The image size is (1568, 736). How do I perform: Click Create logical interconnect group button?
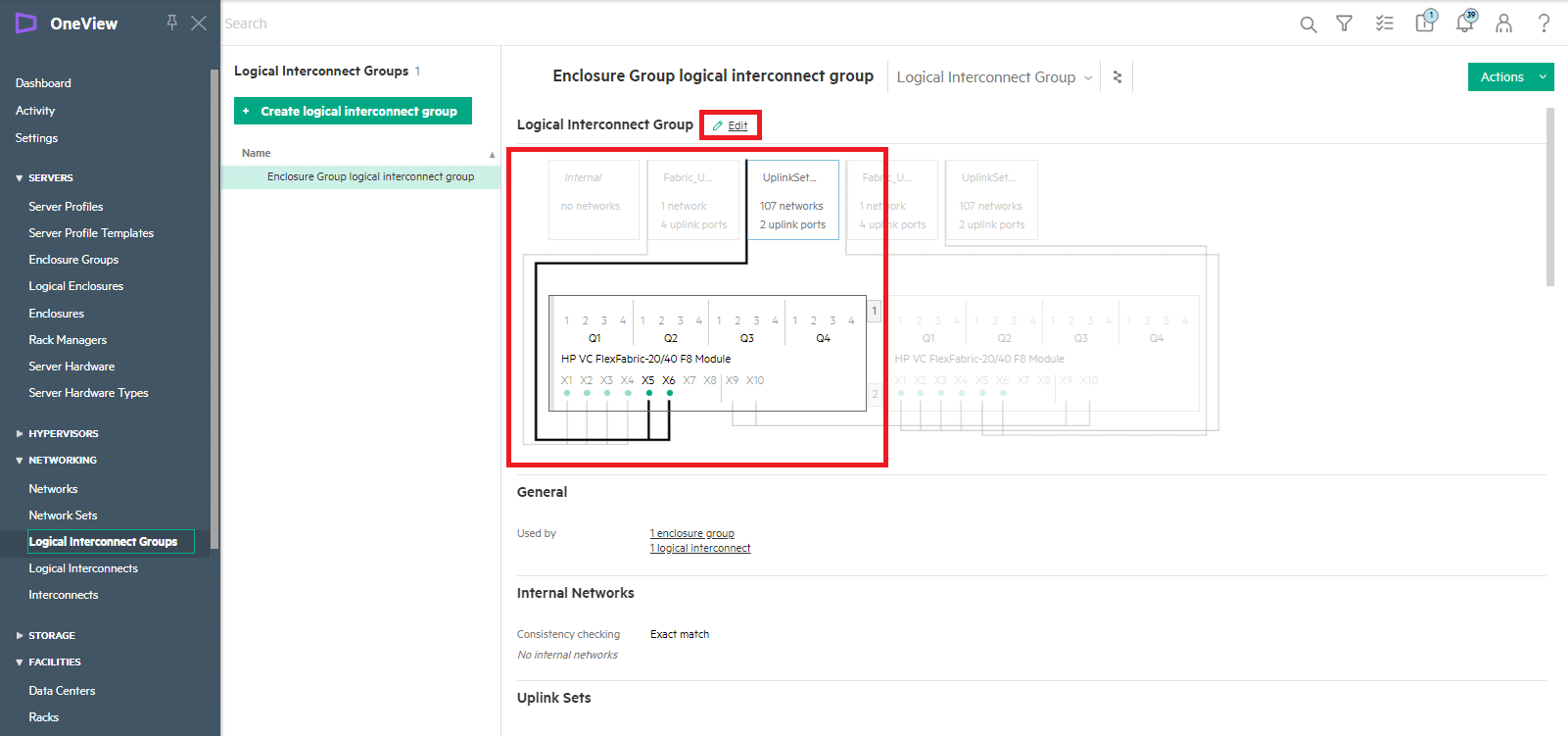click(x=353, y=111)
